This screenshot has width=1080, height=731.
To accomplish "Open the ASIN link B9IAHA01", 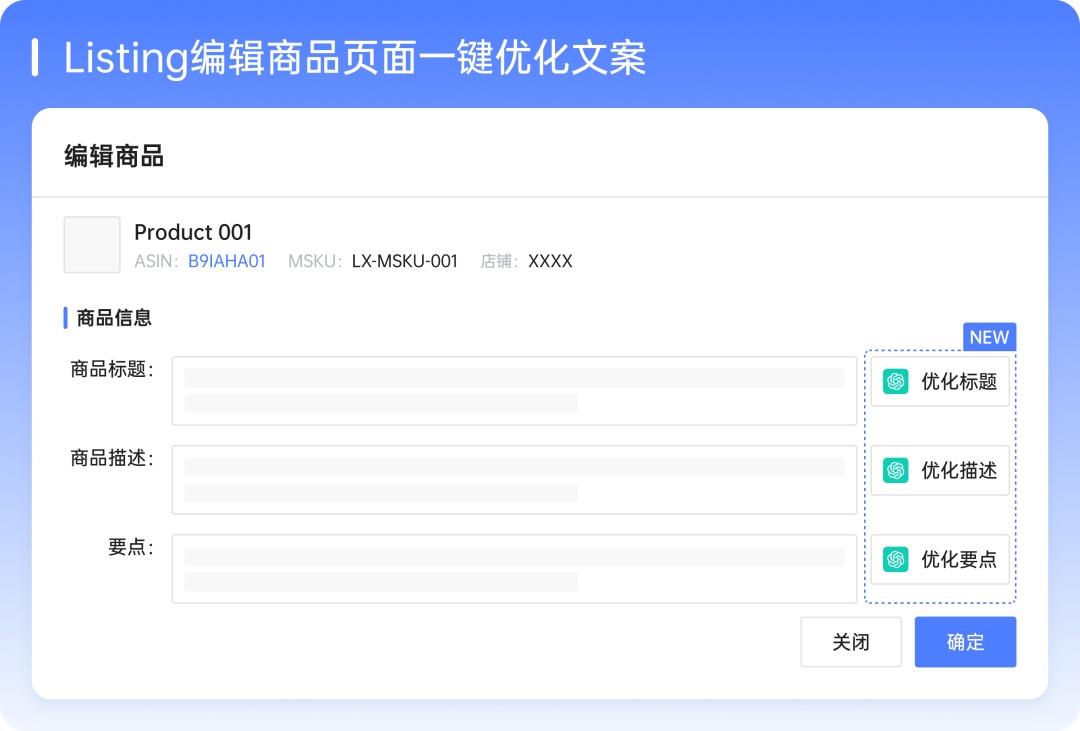I will pyautogui.click(x=227, y=261).
